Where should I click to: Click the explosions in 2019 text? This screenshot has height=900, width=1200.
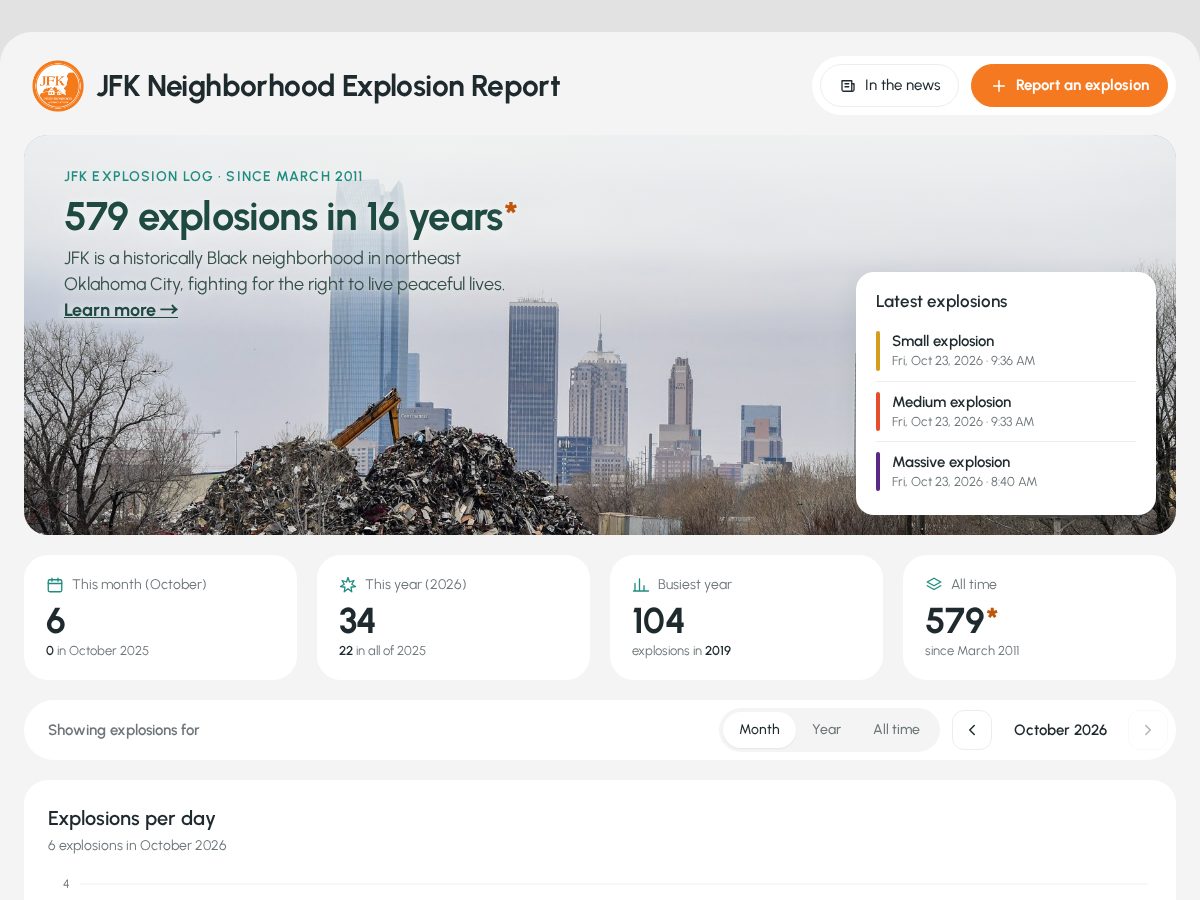pos(681,651)
